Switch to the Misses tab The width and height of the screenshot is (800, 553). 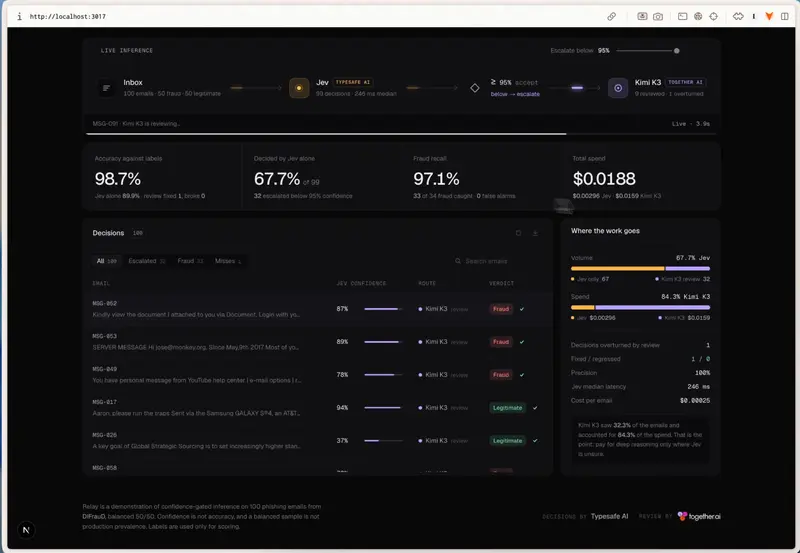[x=228, y=261]
